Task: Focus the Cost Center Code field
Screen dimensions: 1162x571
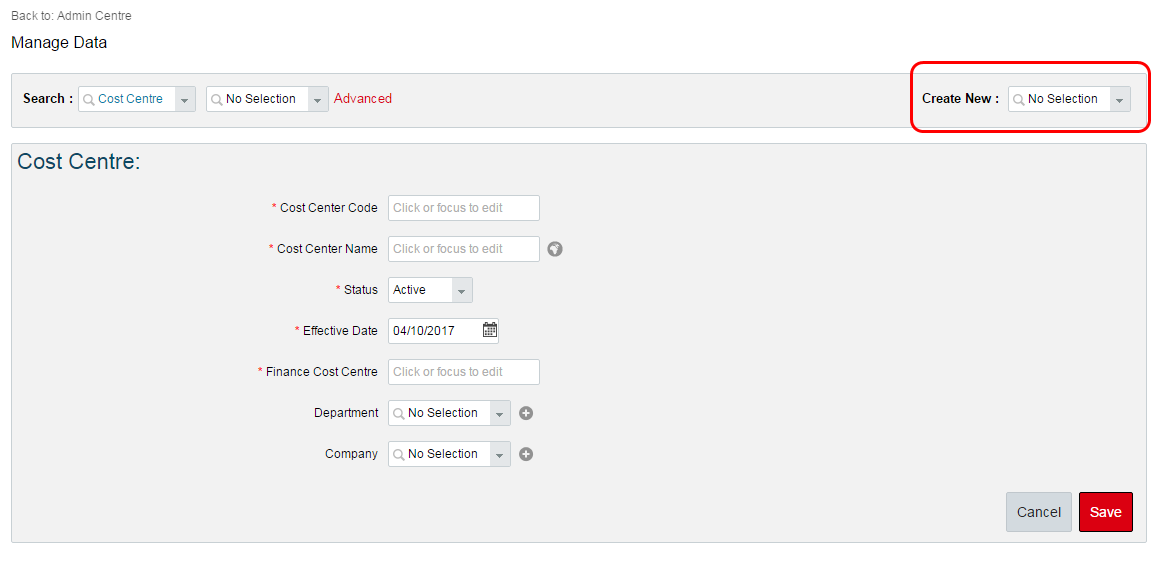Action: (464, 208)
